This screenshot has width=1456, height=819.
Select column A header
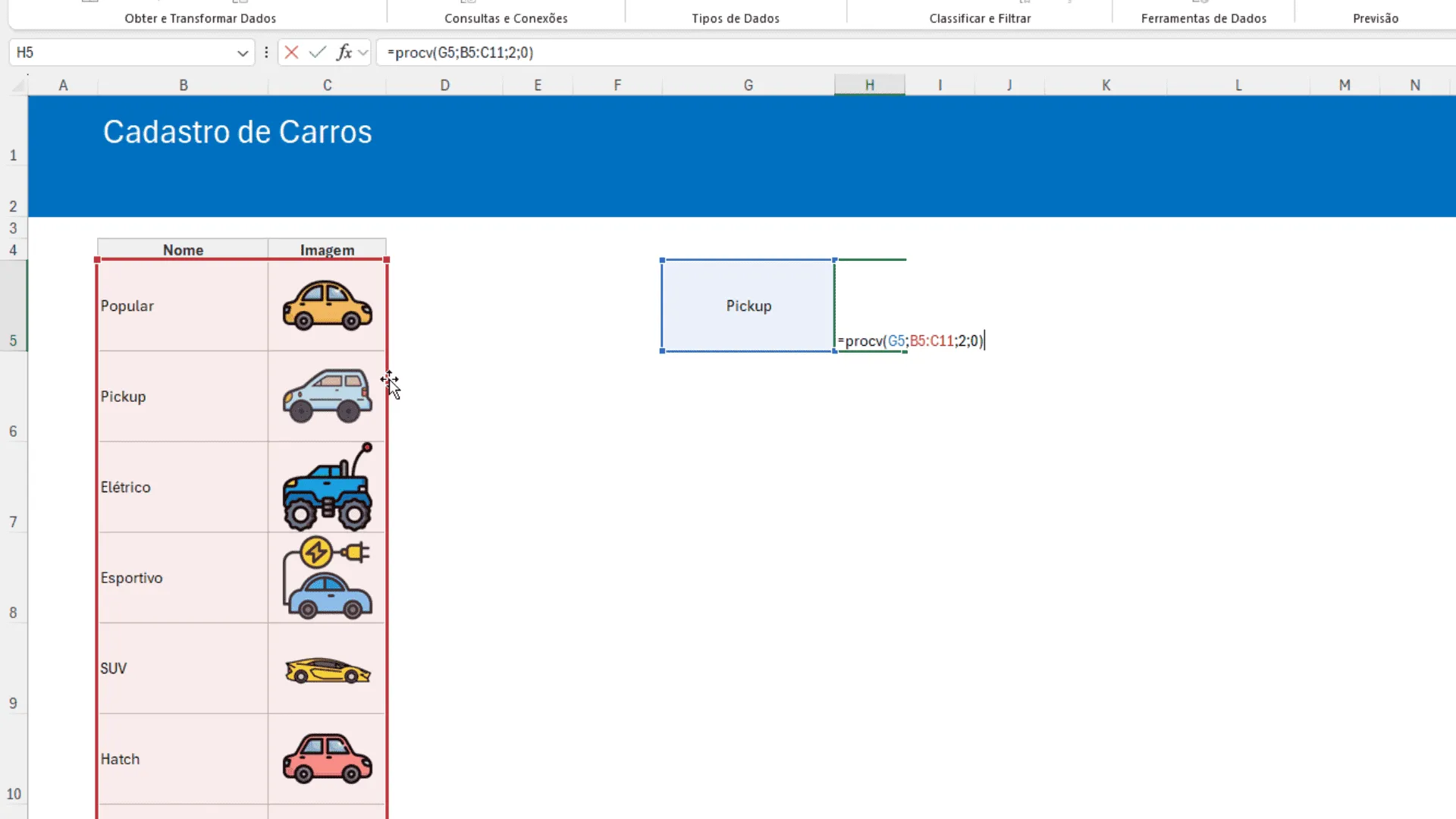(64, 86)
